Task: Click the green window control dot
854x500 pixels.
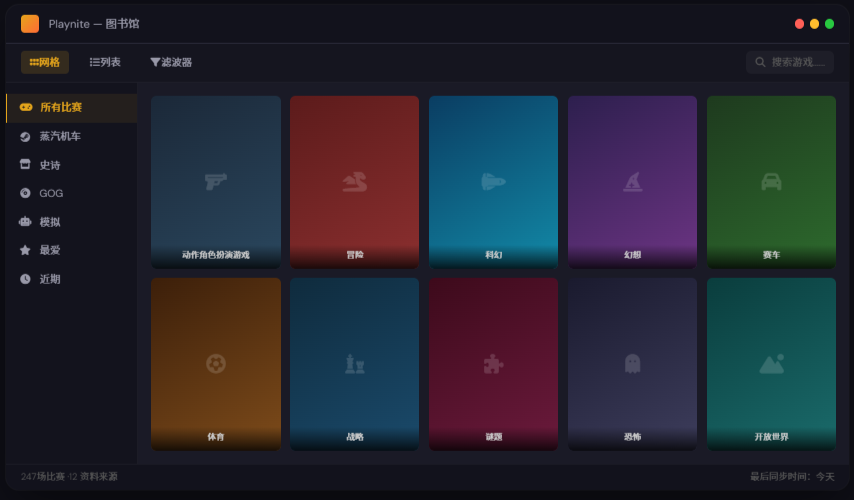Action: point(829,24)
